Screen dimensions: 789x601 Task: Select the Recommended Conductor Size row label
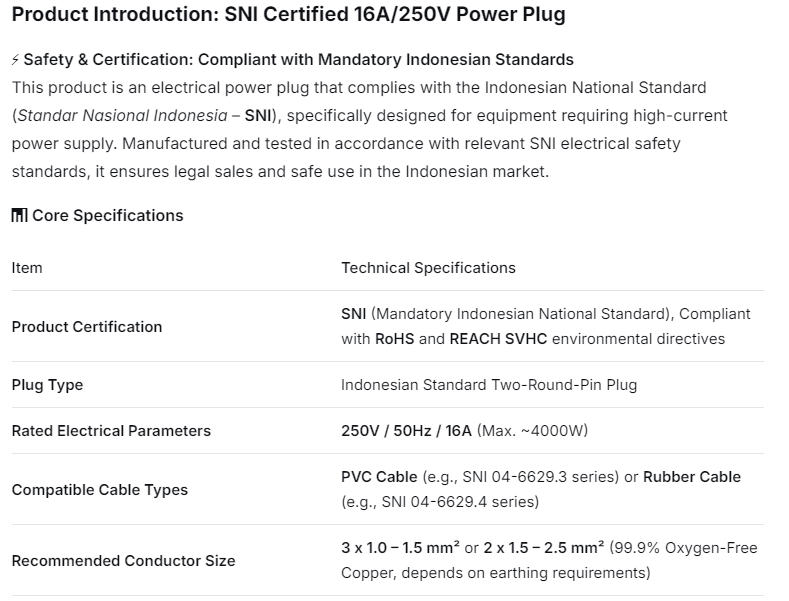click(x=123, y=561)
